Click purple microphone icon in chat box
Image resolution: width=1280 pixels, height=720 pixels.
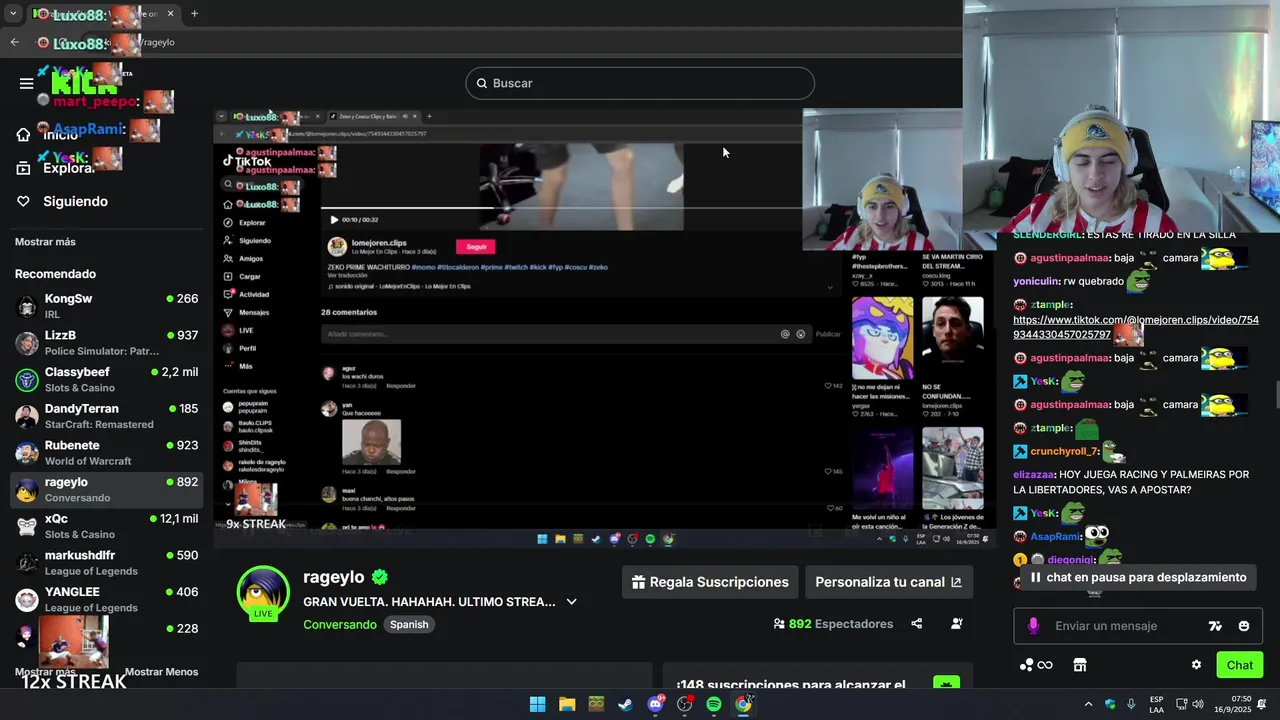[x=1033, y=626]
